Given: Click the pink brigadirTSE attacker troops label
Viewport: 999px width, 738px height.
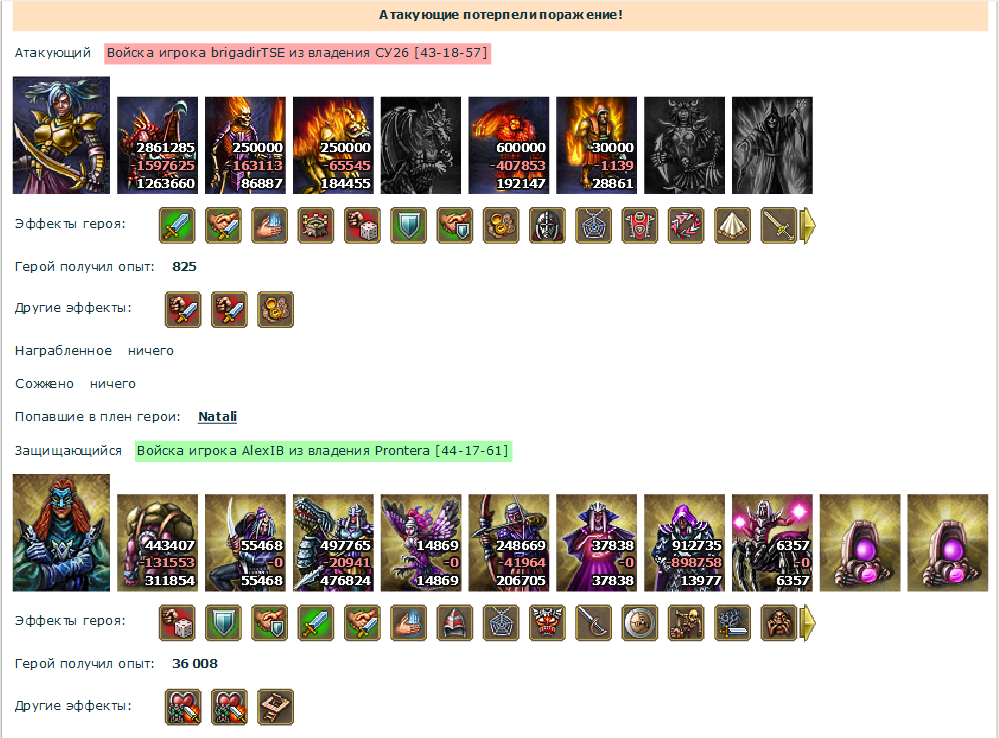Looking at the screenshot, I should pyautogui.click(x=298, y=53).
